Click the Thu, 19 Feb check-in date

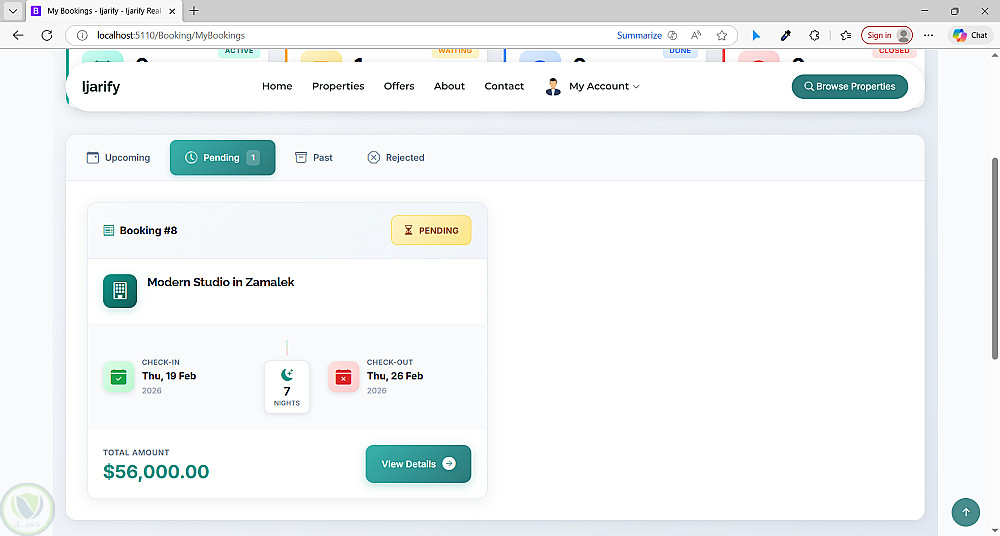pyautogui.click(x=169, y=376)
